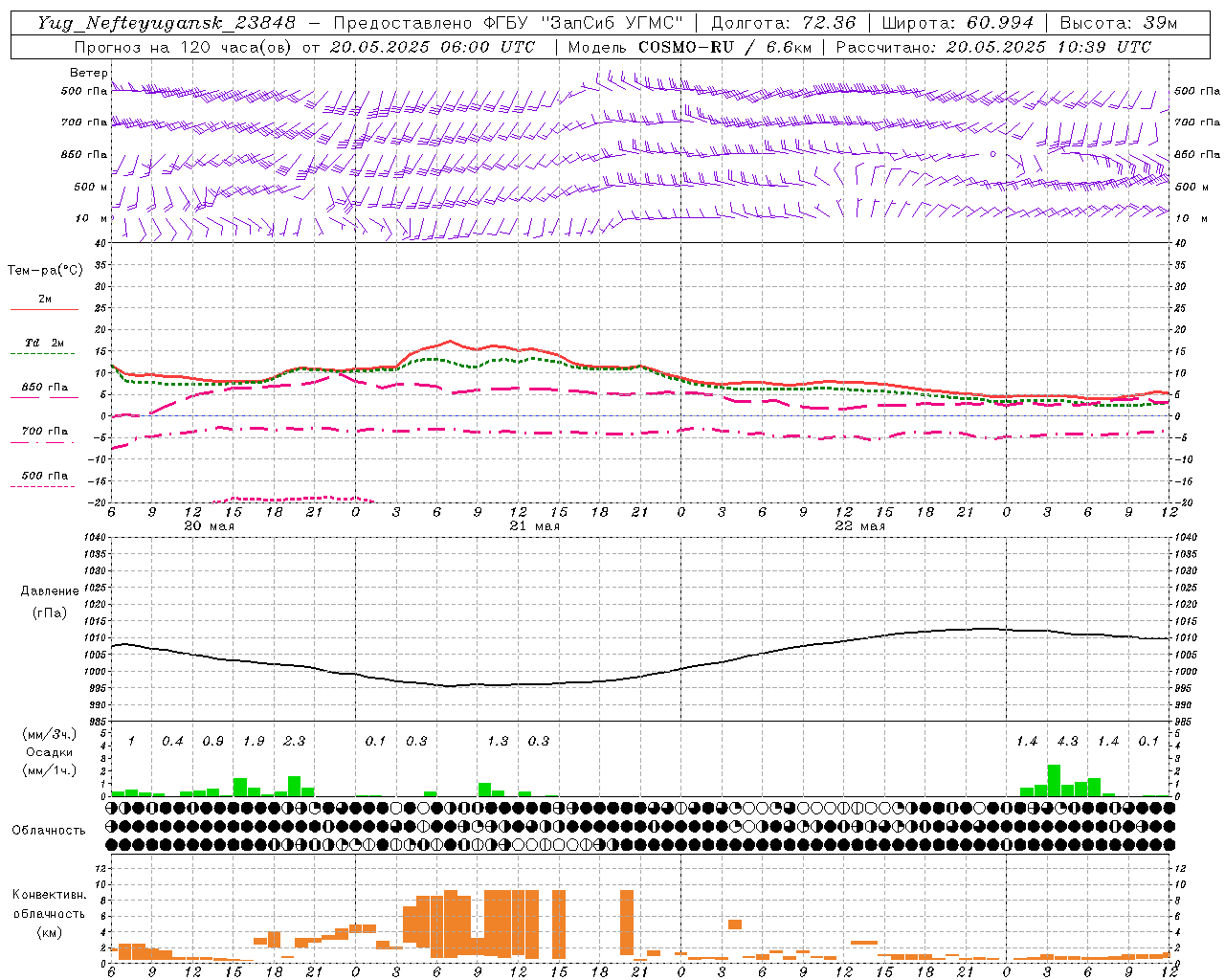The height and width of the screenshot is (980, 1225).
Task: Click the tallest green precipitation bar below 4.3
Action: pyautogui.click(x=1054, y=781)
